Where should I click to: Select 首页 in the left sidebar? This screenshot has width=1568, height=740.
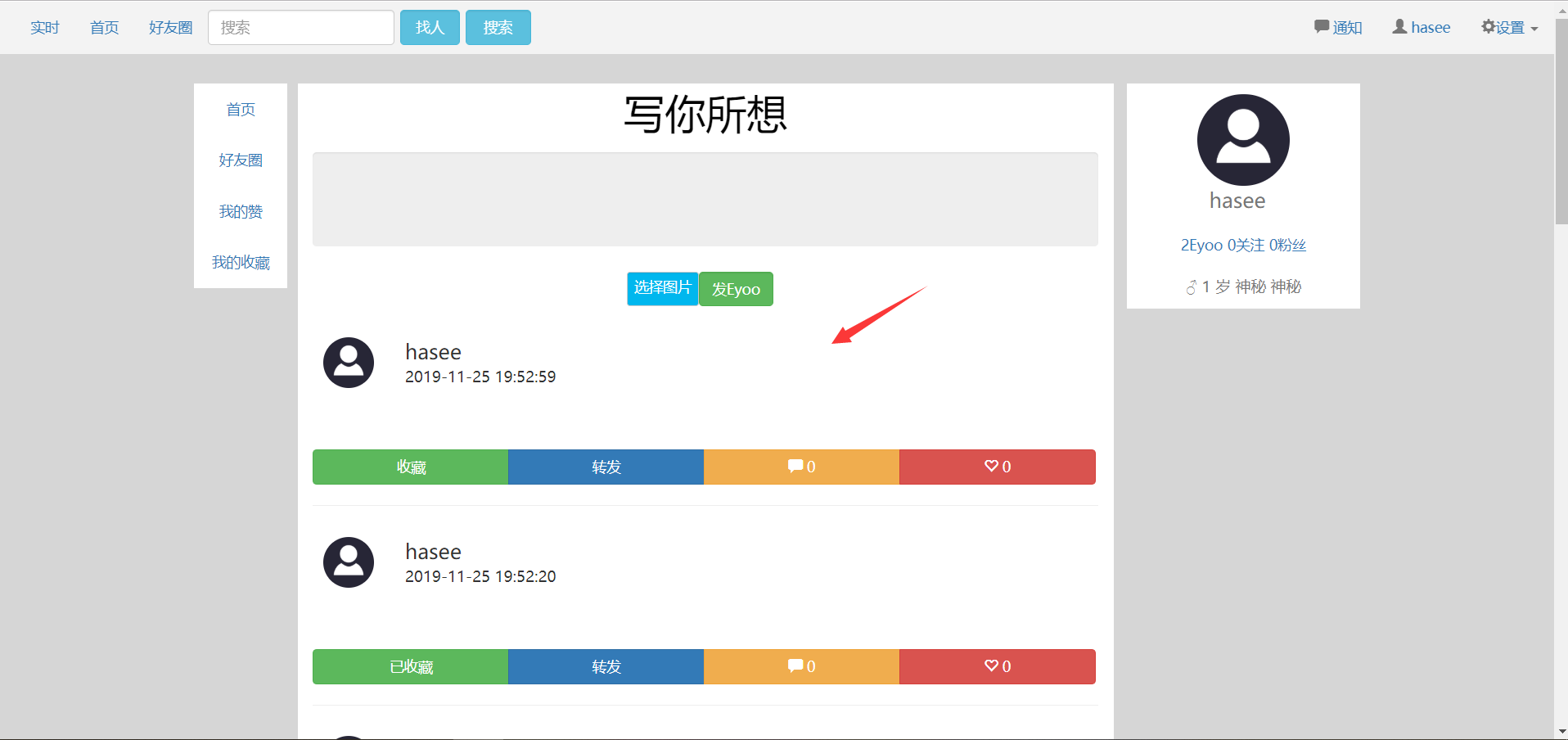click(241, 110)
